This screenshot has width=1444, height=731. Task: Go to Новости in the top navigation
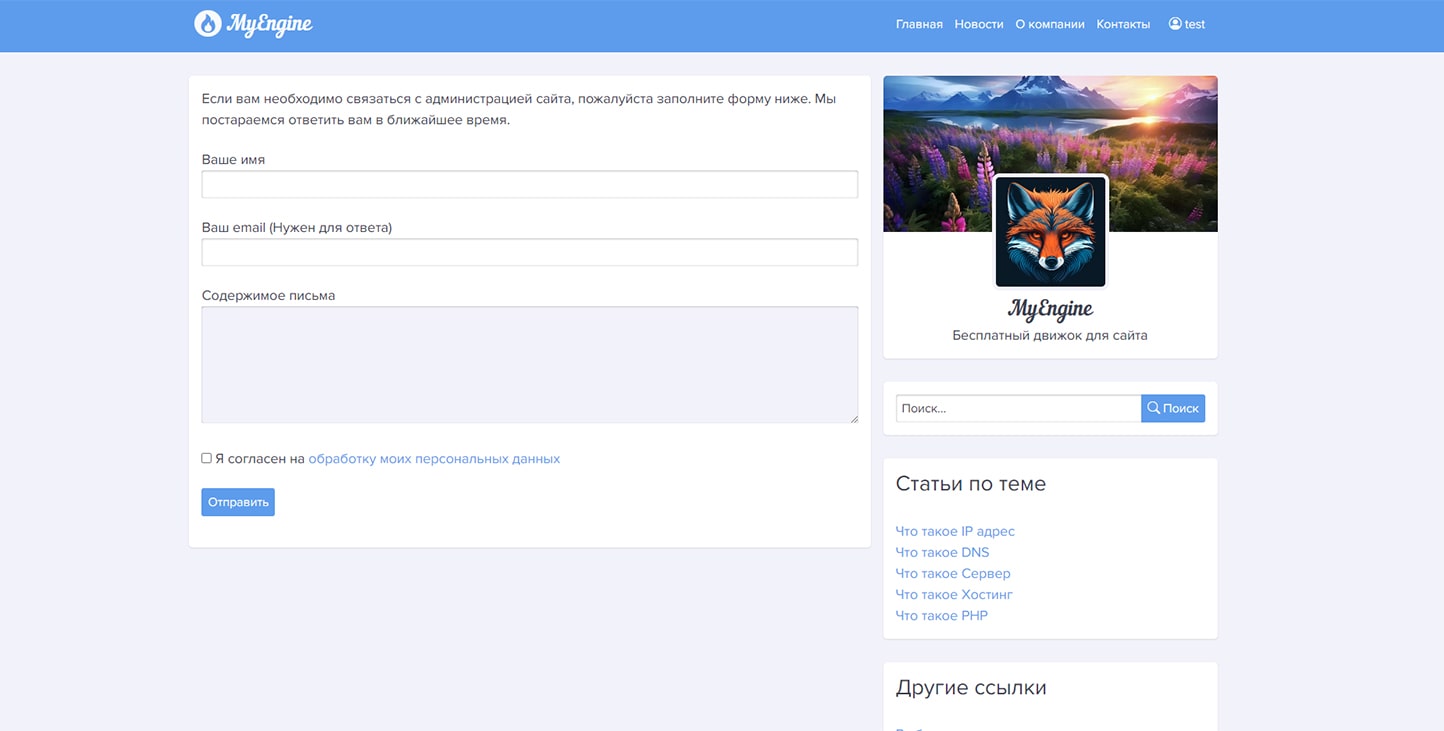(x=979, y=24)
